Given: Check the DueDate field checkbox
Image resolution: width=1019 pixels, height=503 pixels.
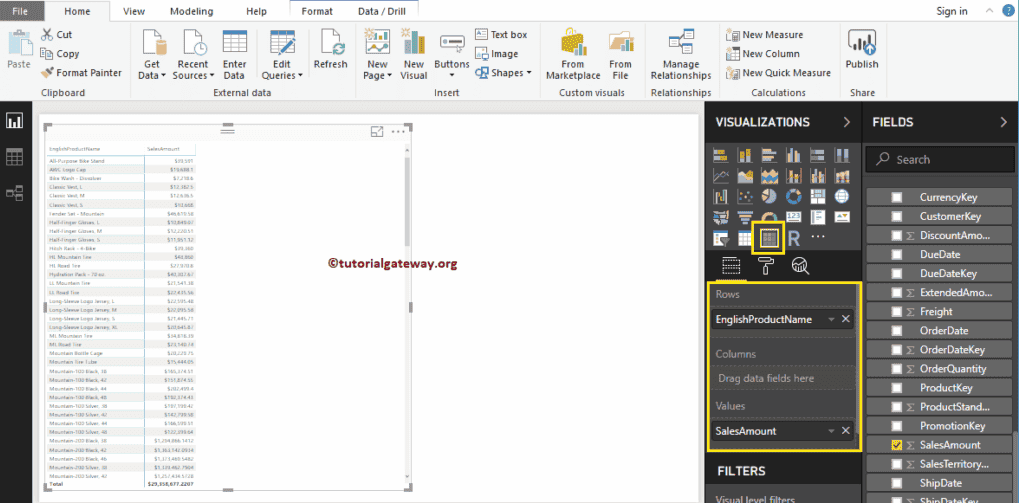Looking at the screenshot, I should click(x=897, y=254).
